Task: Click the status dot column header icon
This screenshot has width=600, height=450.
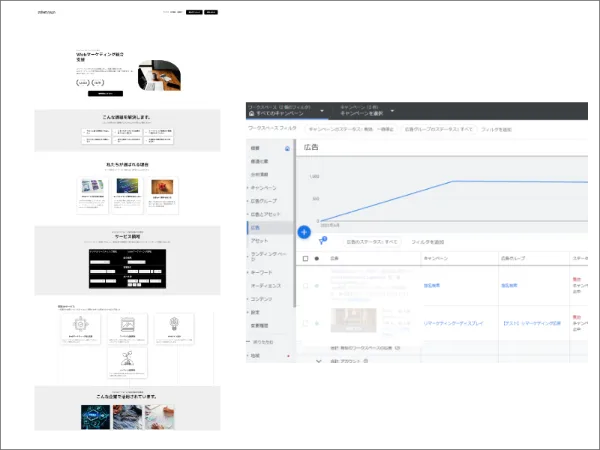Action: 318,258
